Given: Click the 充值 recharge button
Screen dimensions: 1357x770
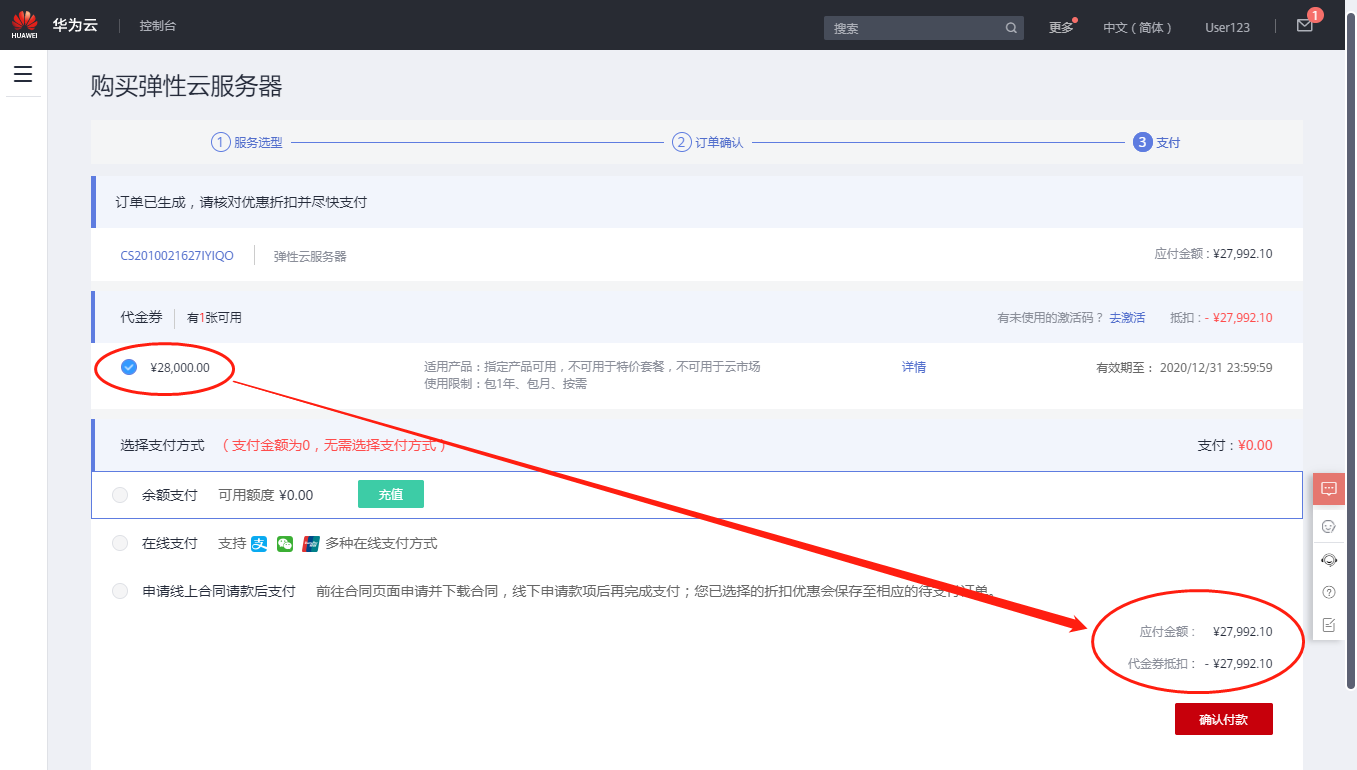Looking at the screenshot, I should coord(391,494).
